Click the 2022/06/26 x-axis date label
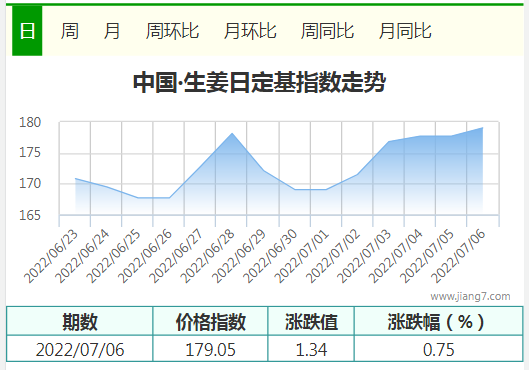This screenshot has height=370, width=529. [x=145, y=256]
